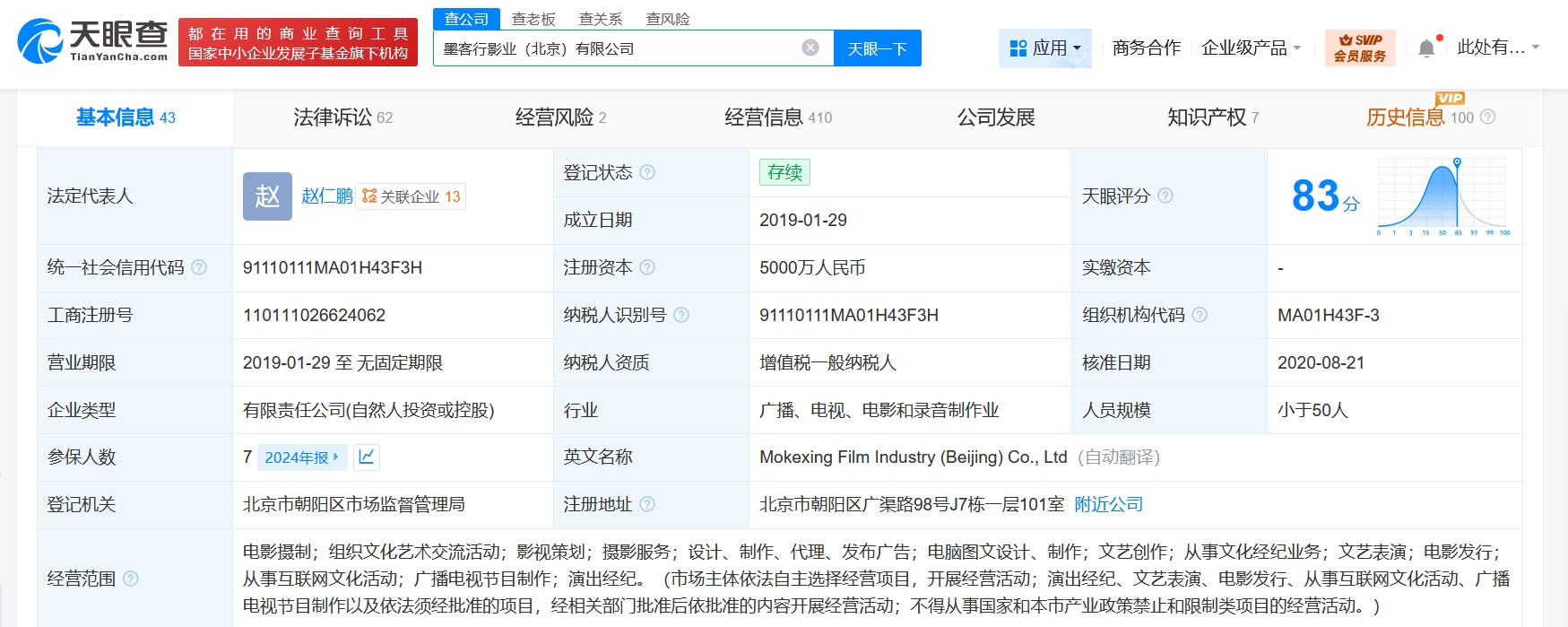Image resolution: width=1568 pixels, height=627 pixels.
Task: Click help icon beside 登记状态
Action: (x=647, y=172)
